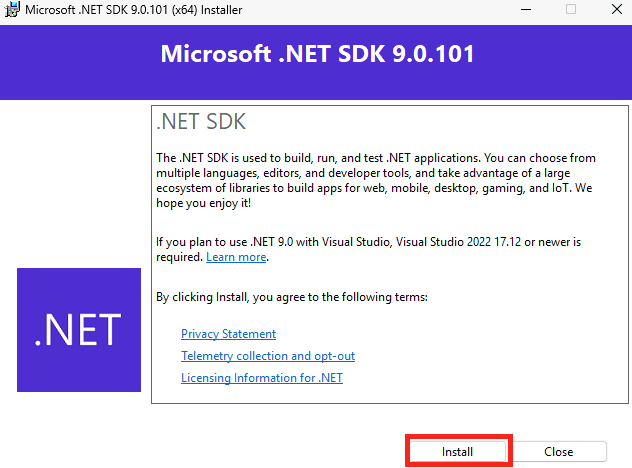This screenshot has width=632, height=468.
Task: Click the installer icon in the title bar
Action: pos(12,9)
